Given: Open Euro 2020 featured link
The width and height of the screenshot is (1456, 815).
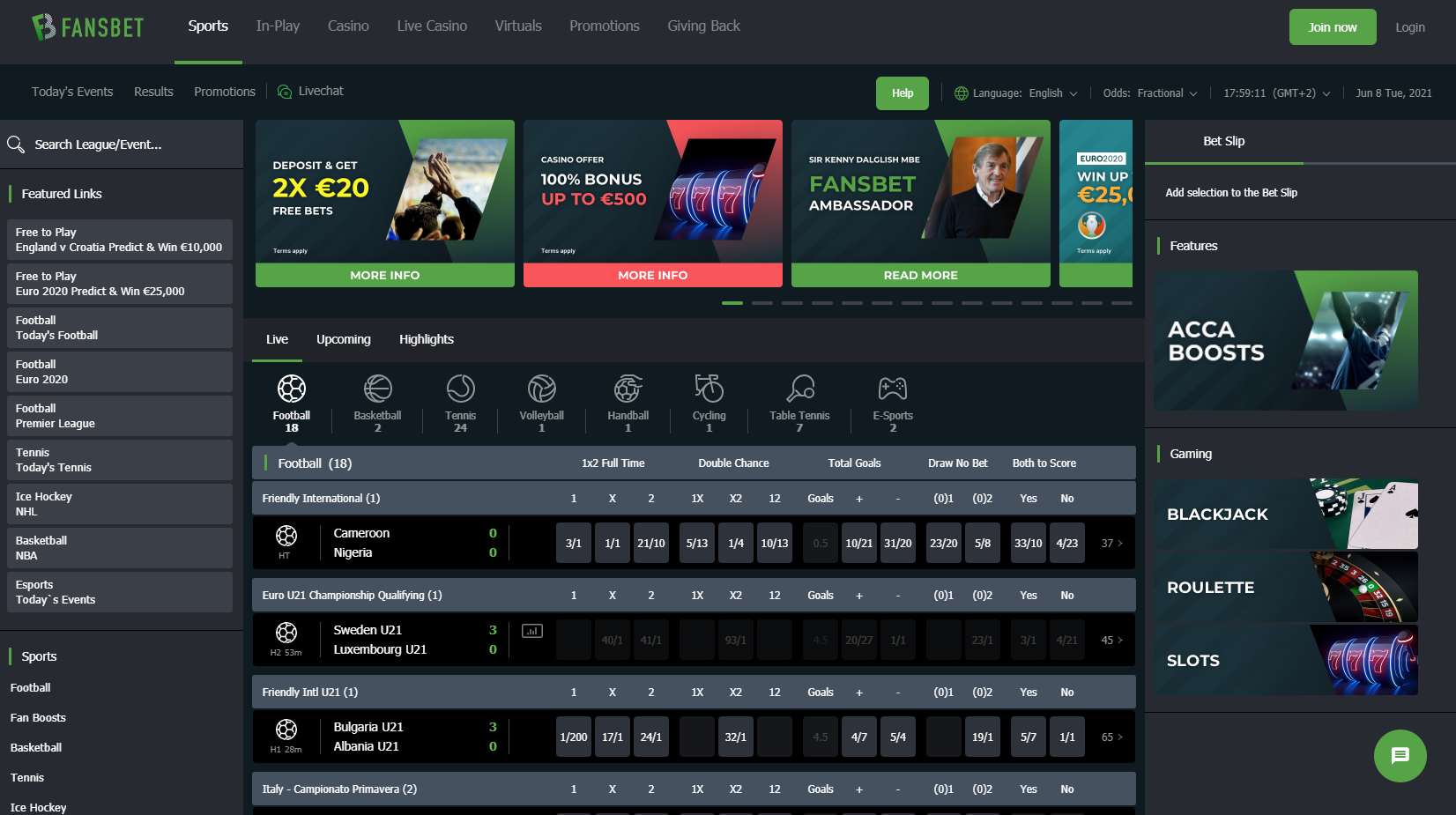Looking at the screenshot, I should click(120, 372).
